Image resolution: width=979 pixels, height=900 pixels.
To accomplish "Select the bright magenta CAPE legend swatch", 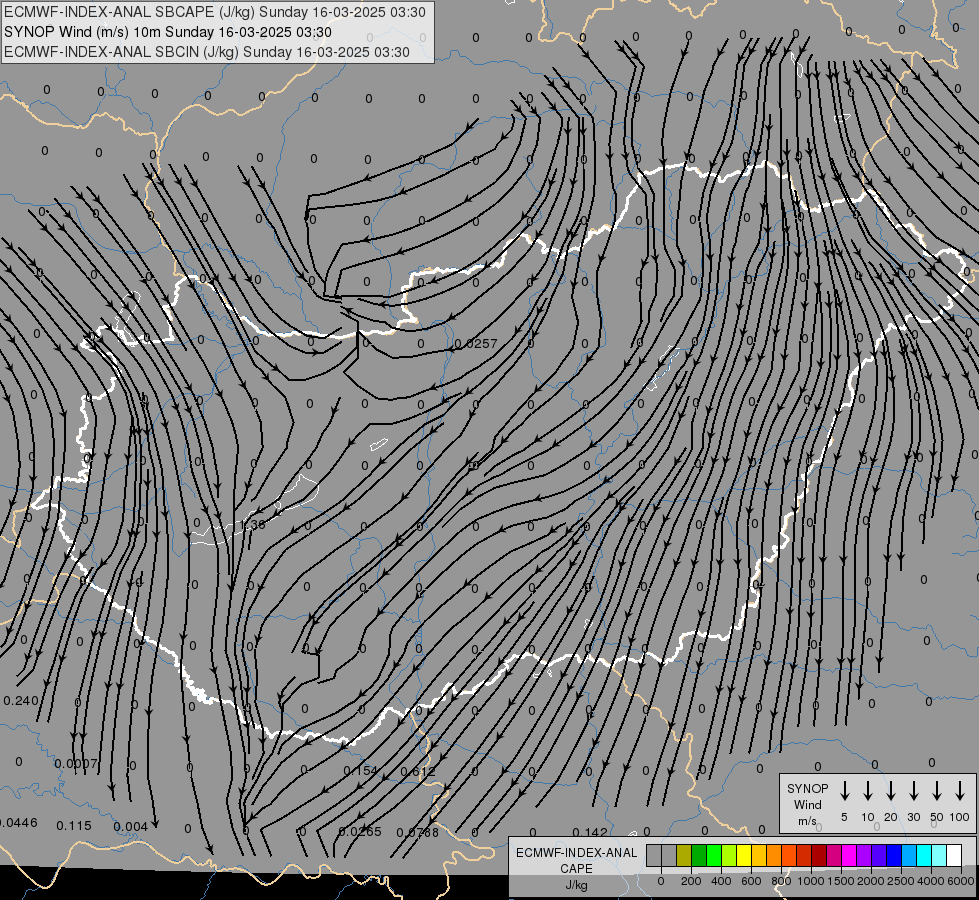I will pyautogui.click(x=849, y=855).
